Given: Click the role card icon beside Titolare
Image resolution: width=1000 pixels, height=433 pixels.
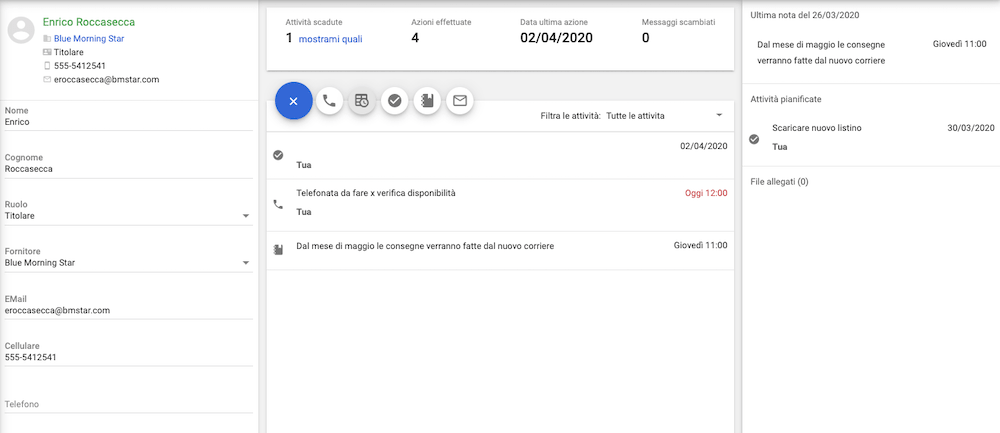Looking at the screenshot, I should (x=47, y=52).
